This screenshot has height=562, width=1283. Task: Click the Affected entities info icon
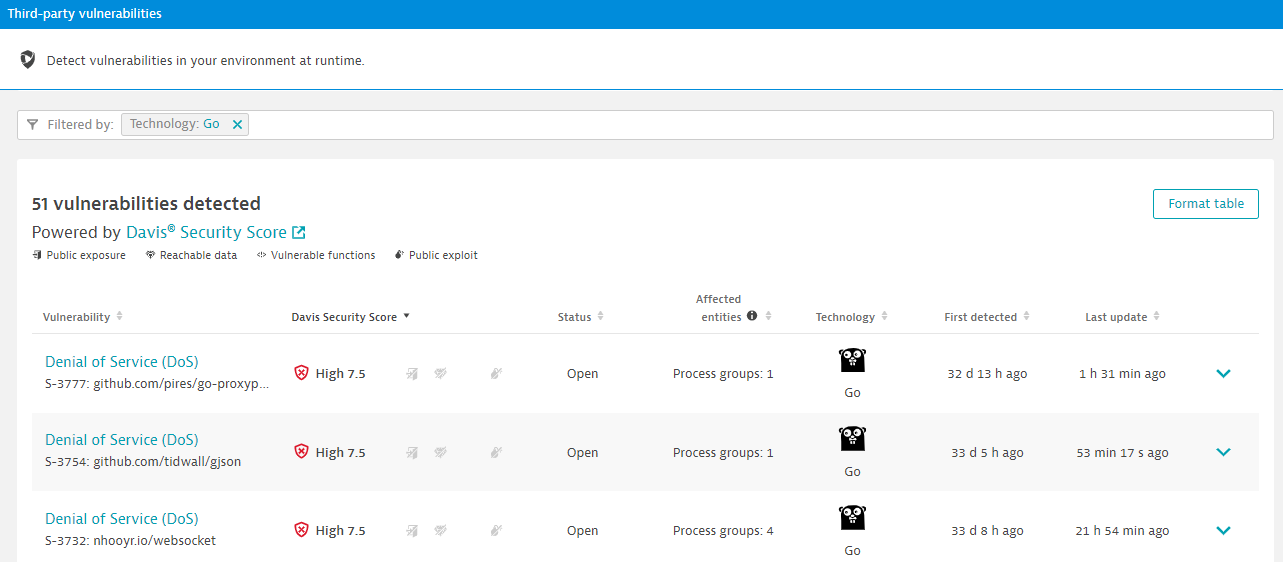click(752, 316)
